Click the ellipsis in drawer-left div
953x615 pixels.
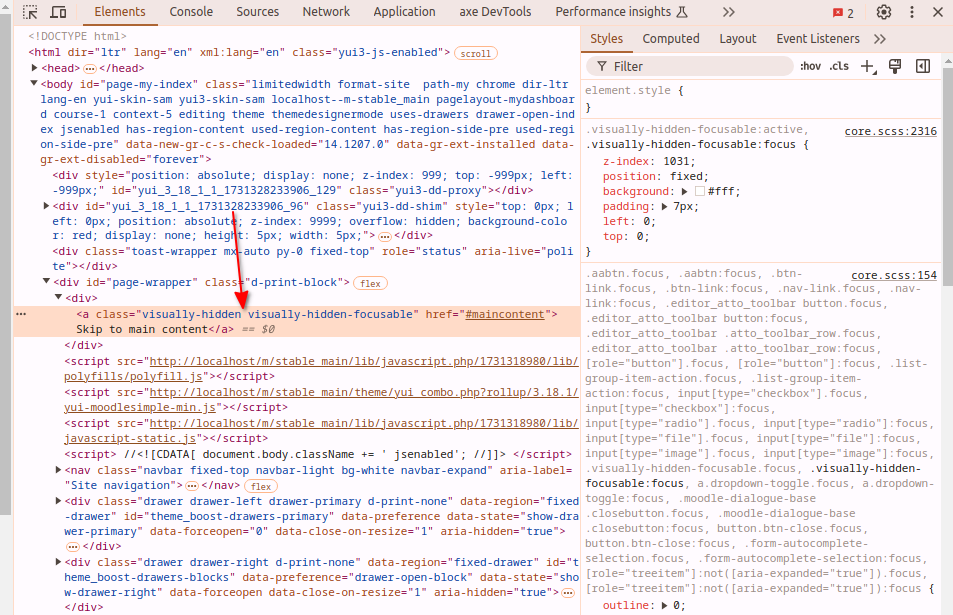click(x=73, y=546)
